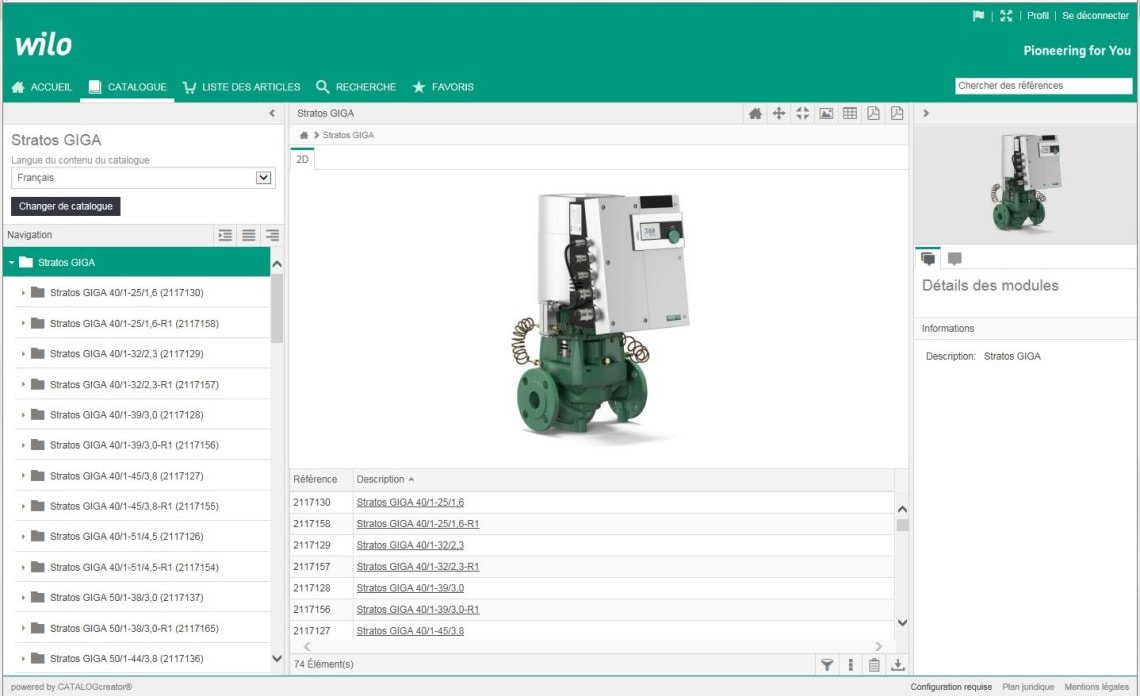Click folder icon of Stratos GIGA 40/1-39/3,0 (2117128)
Viewport: 1140px width, 696px height.
click(38, 415)
